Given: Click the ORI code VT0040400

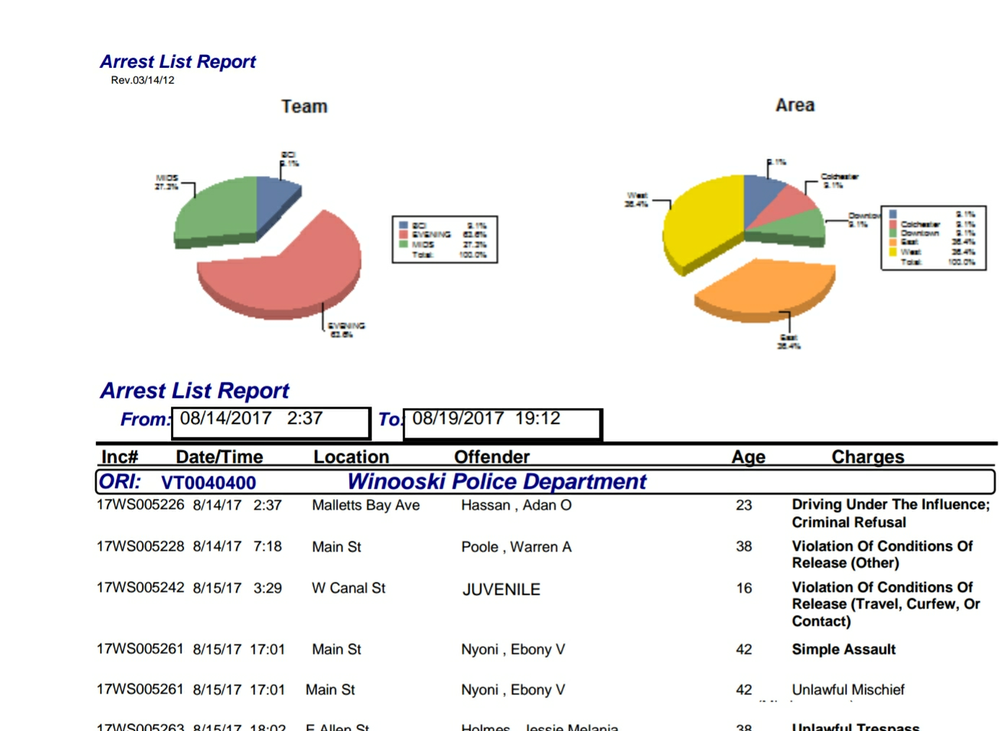Looking at the screenshot, I should click(x=208, y=483).
